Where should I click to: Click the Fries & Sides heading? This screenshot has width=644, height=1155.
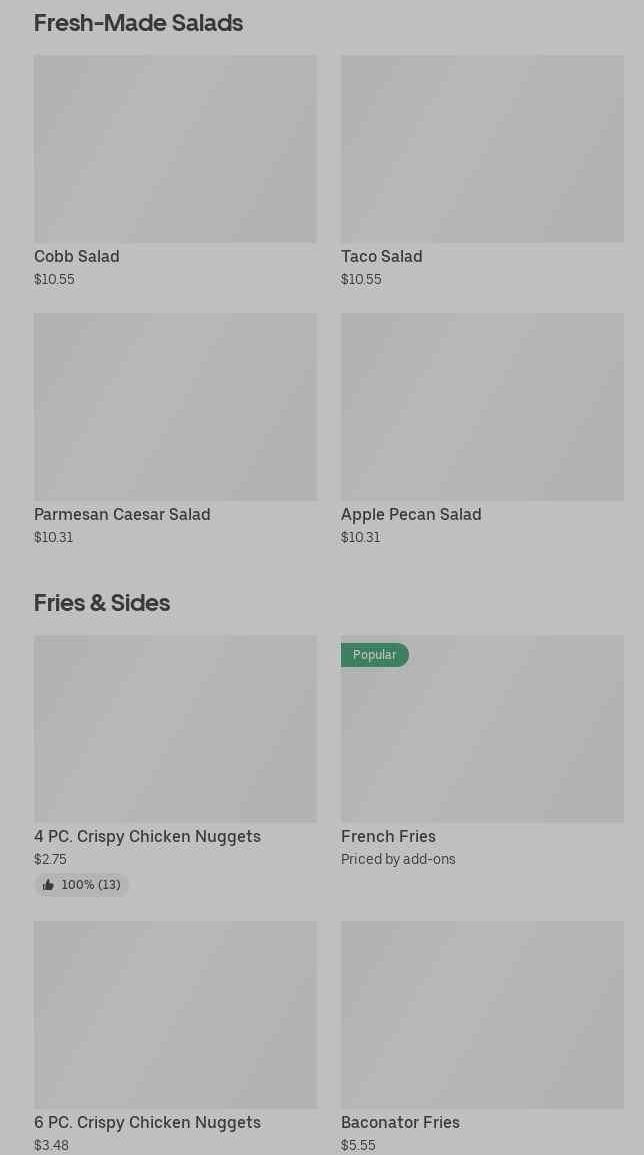click(102, 602)
